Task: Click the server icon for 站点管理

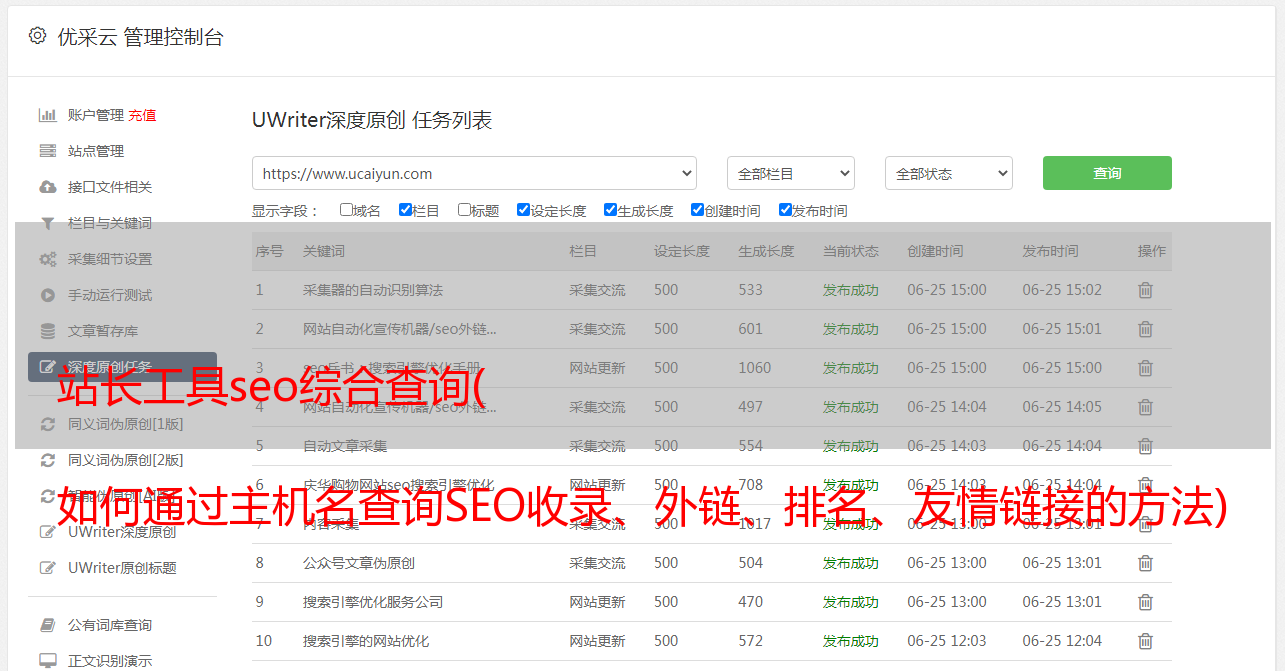Action: click(x=47, y=151)
